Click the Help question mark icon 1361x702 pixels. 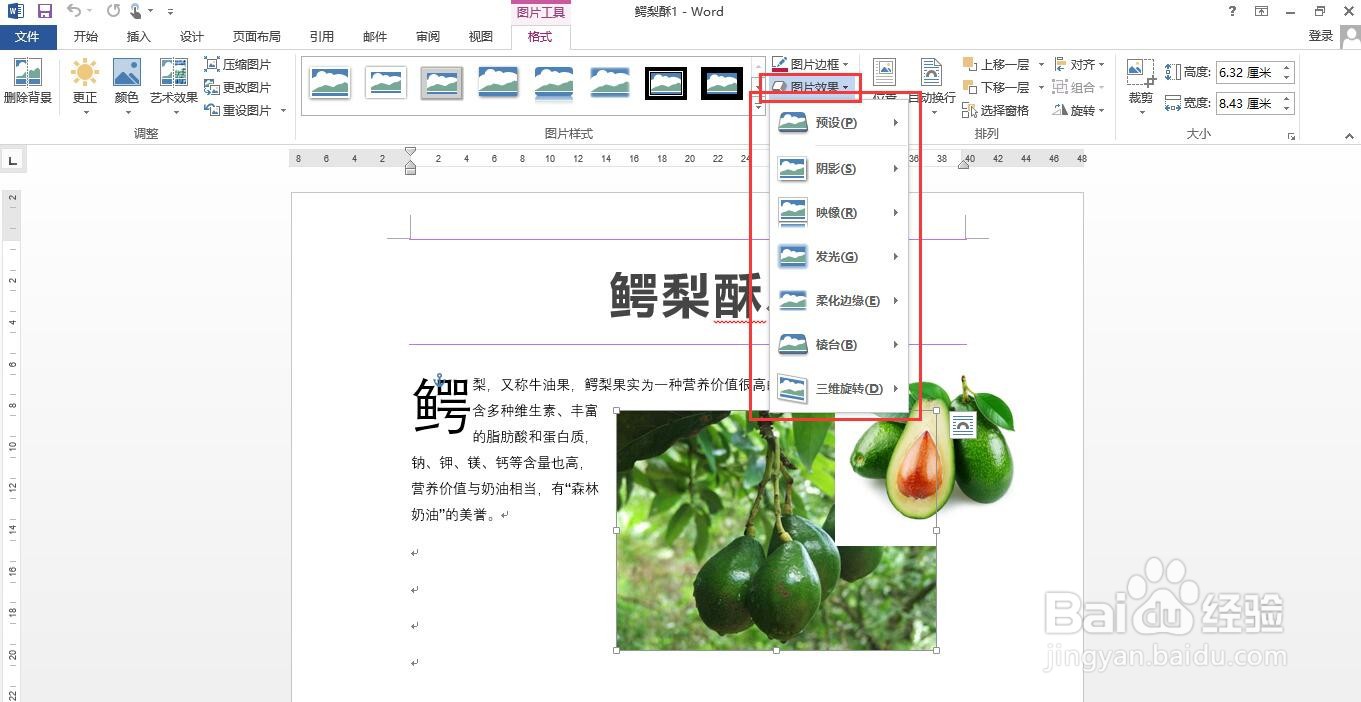click(1232, 11)
